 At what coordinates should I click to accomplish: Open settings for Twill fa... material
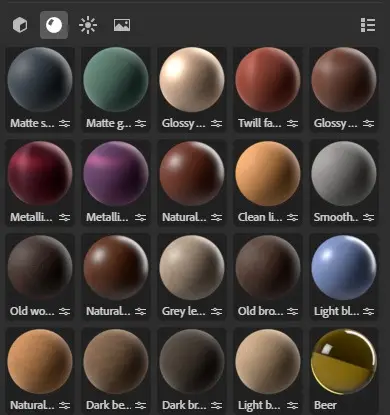[292, 124]
